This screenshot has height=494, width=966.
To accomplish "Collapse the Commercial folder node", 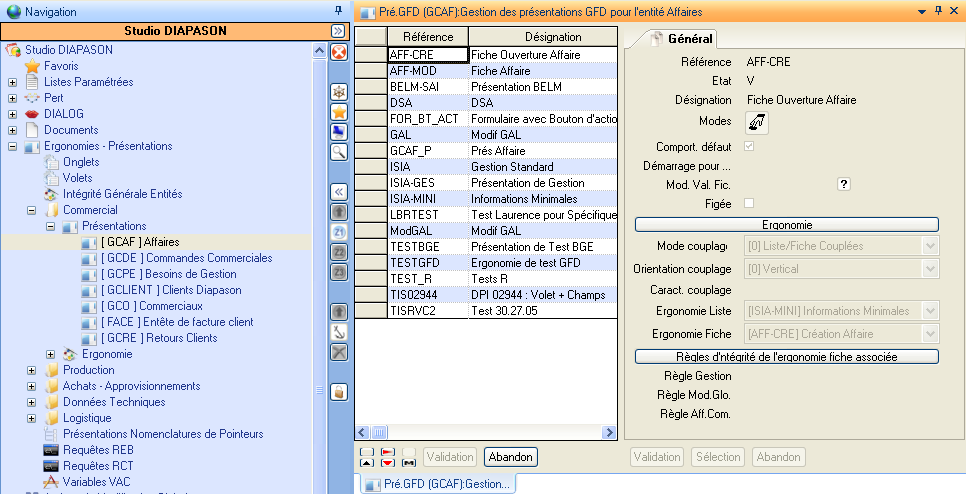I will [31, 210].
